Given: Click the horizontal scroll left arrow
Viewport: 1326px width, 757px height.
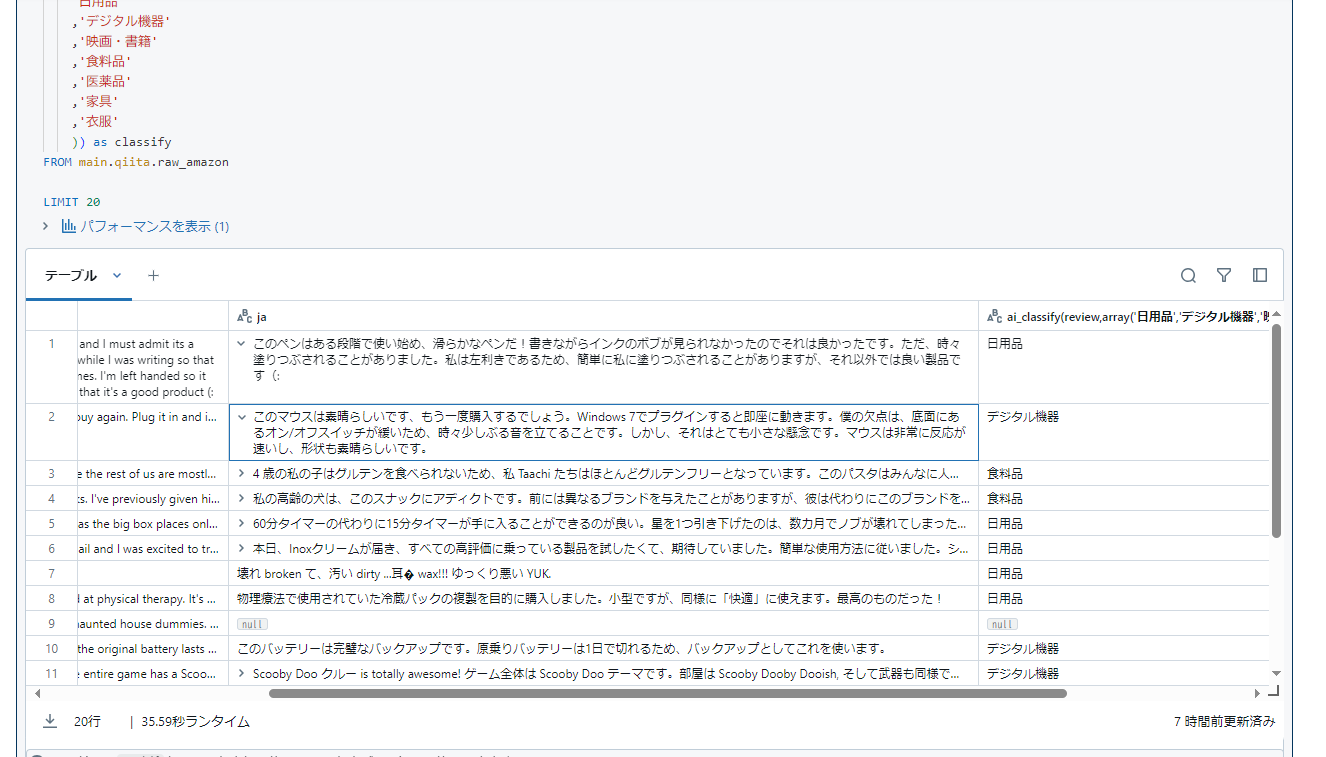Looking at the screenshot, I should [x=37, y=693].
